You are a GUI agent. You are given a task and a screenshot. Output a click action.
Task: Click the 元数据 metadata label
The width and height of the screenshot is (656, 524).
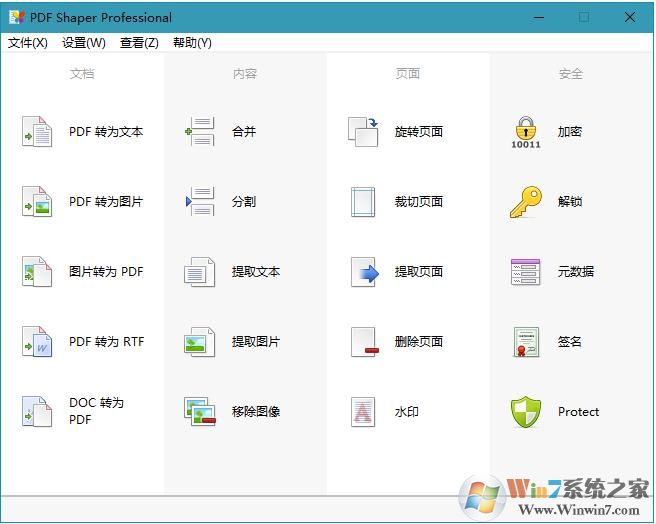pyautogui.click(x=576, y=272)
